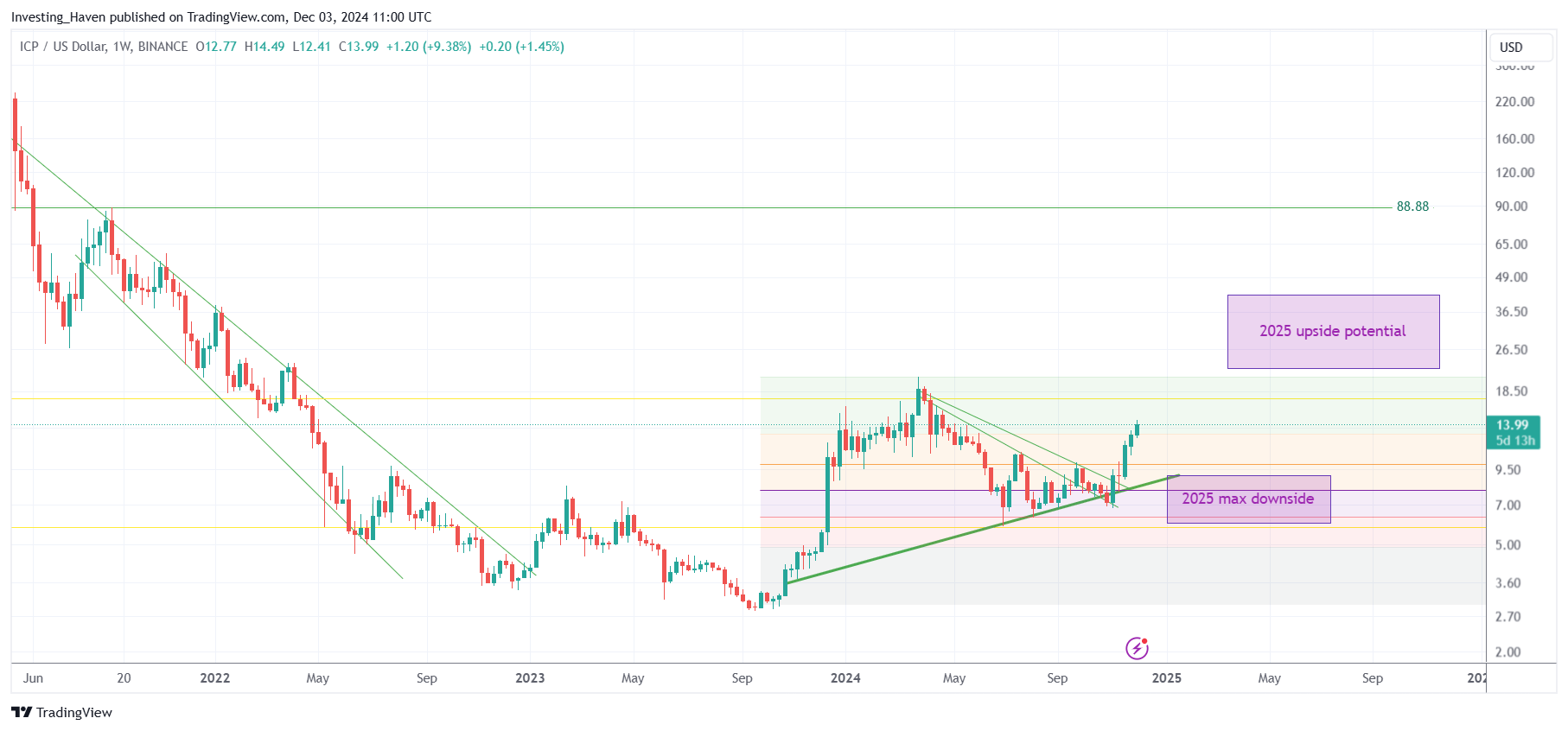Click the 2.70 price axis label
Screen dimensions: 1568x731
[1508, 617]
